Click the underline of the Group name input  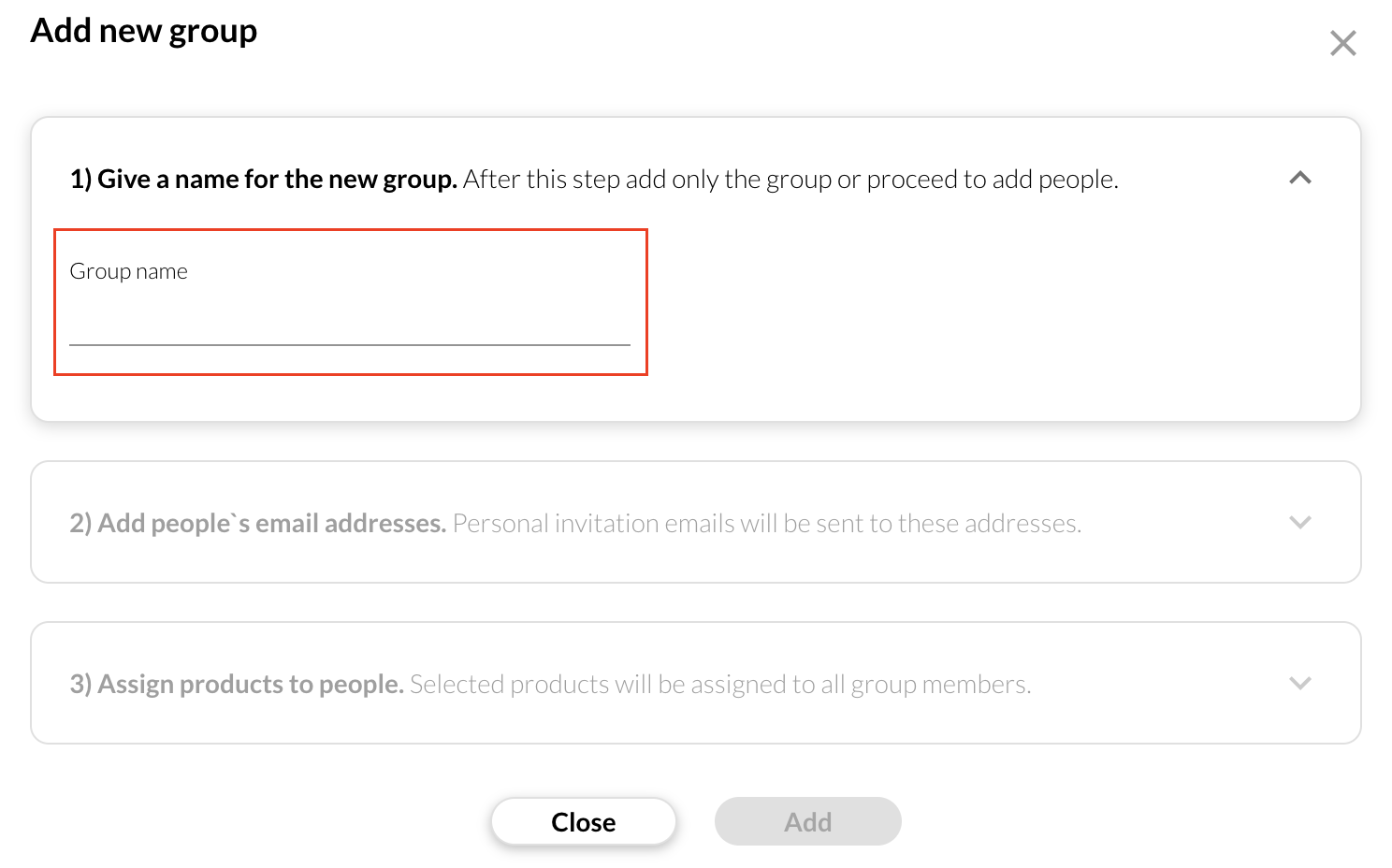coord(349,344)
